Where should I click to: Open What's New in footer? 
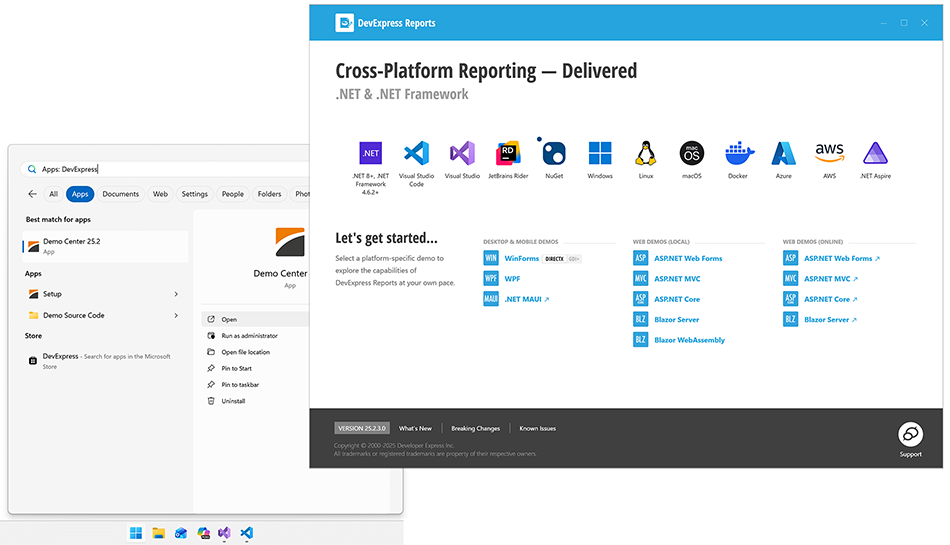click(x=415, y=429)
